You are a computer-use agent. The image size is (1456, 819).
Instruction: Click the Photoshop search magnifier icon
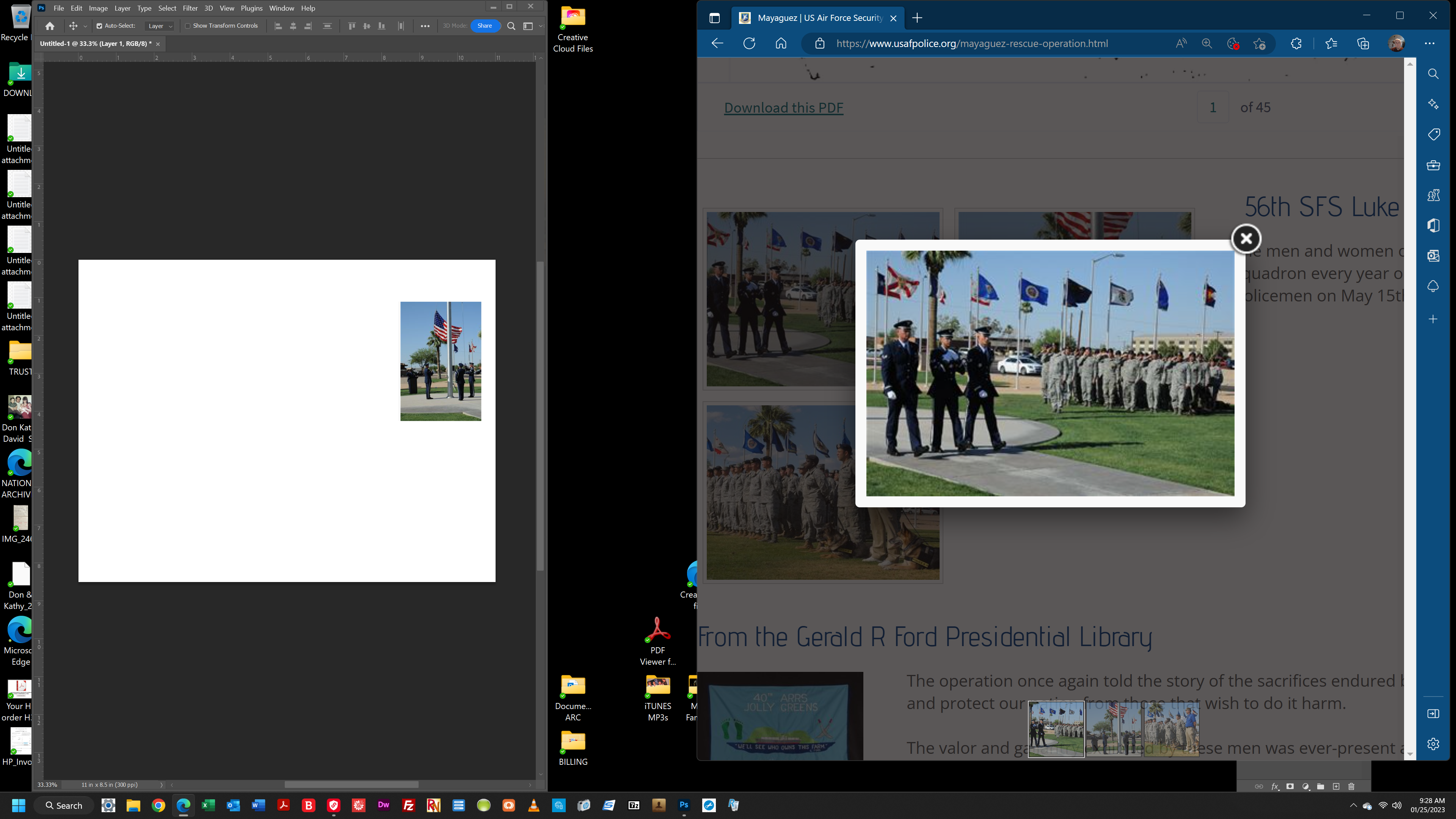(511, 26)
